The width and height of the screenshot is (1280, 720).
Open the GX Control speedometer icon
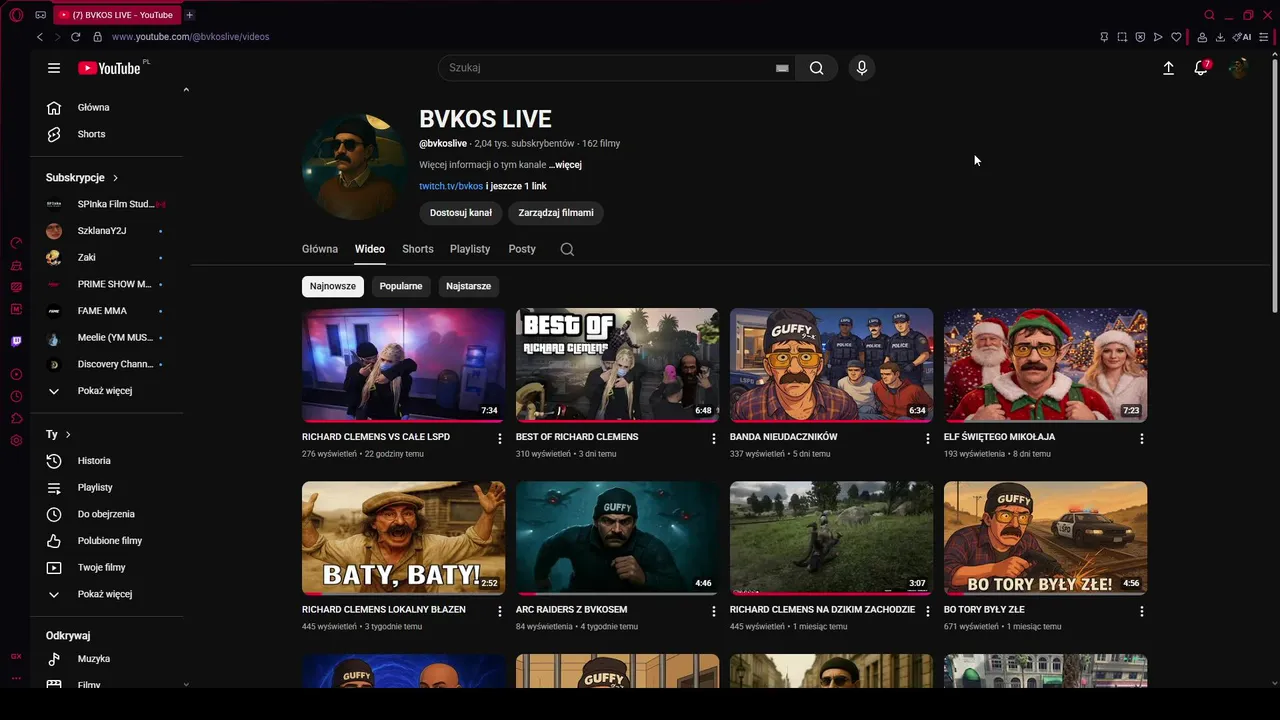click(16, 243)
